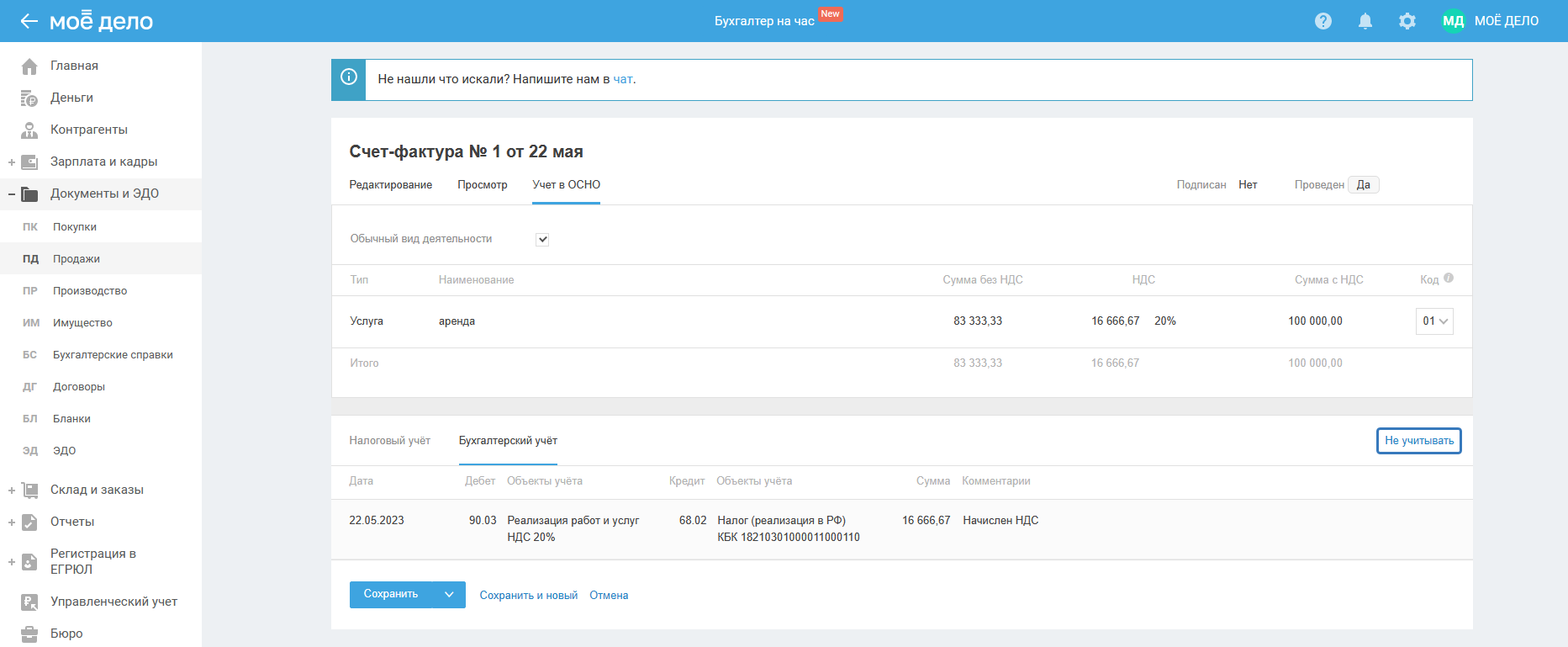Go to Главная via the home icon
This screenshot has height=647, width=1568.
tap(29, 66)
